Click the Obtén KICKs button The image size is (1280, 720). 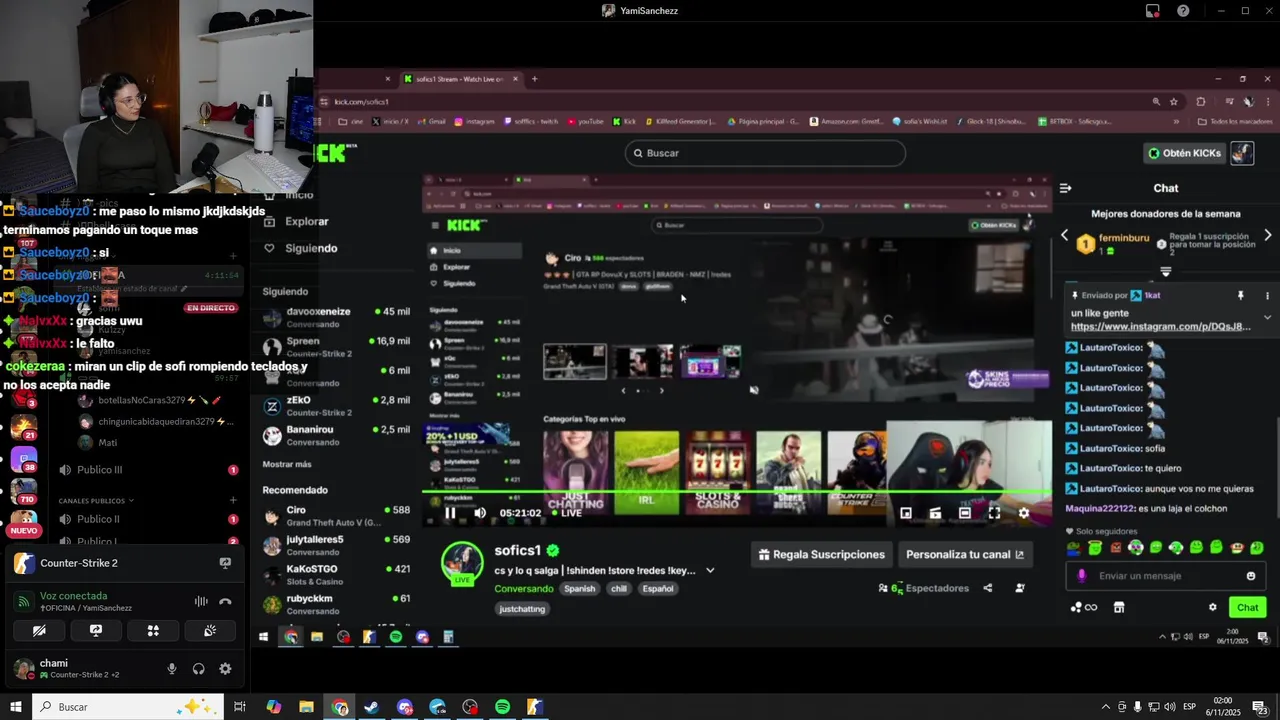tap(1185, 153)
